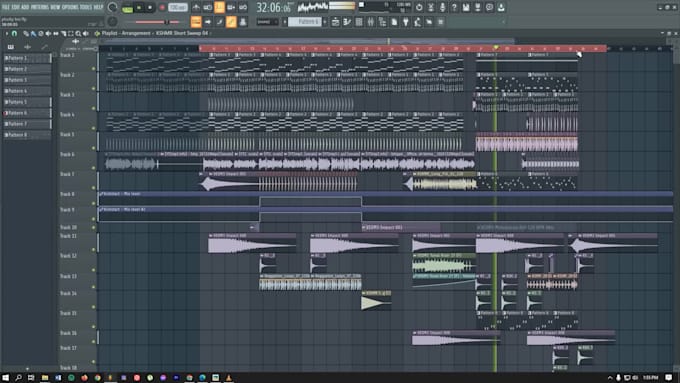Mute Track 1 using its green dot
The height and width of the screenshot is (383, 680).
(94, 69)
